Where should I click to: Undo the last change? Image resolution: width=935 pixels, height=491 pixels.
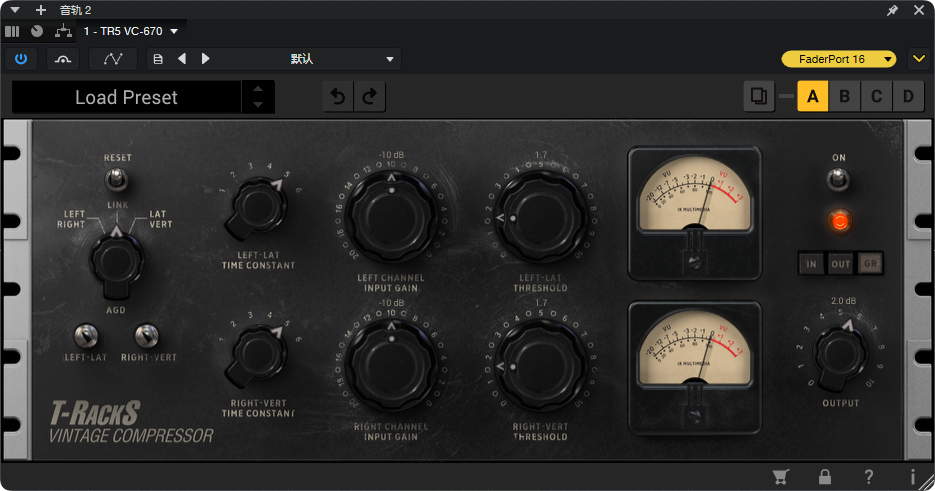(338, 97)
